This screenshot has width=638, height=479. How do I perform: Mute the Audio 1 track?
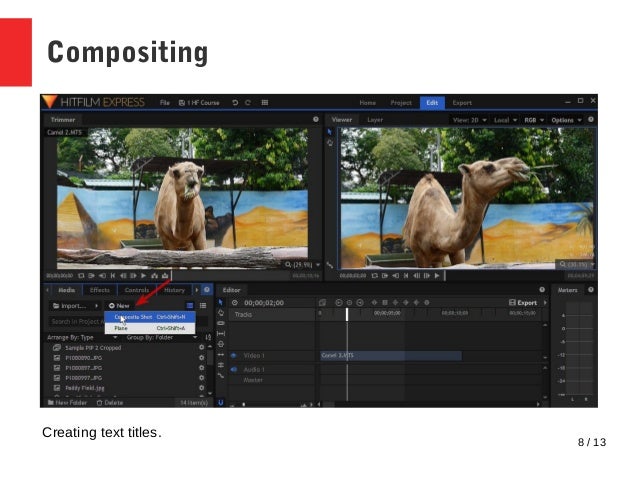234,370
